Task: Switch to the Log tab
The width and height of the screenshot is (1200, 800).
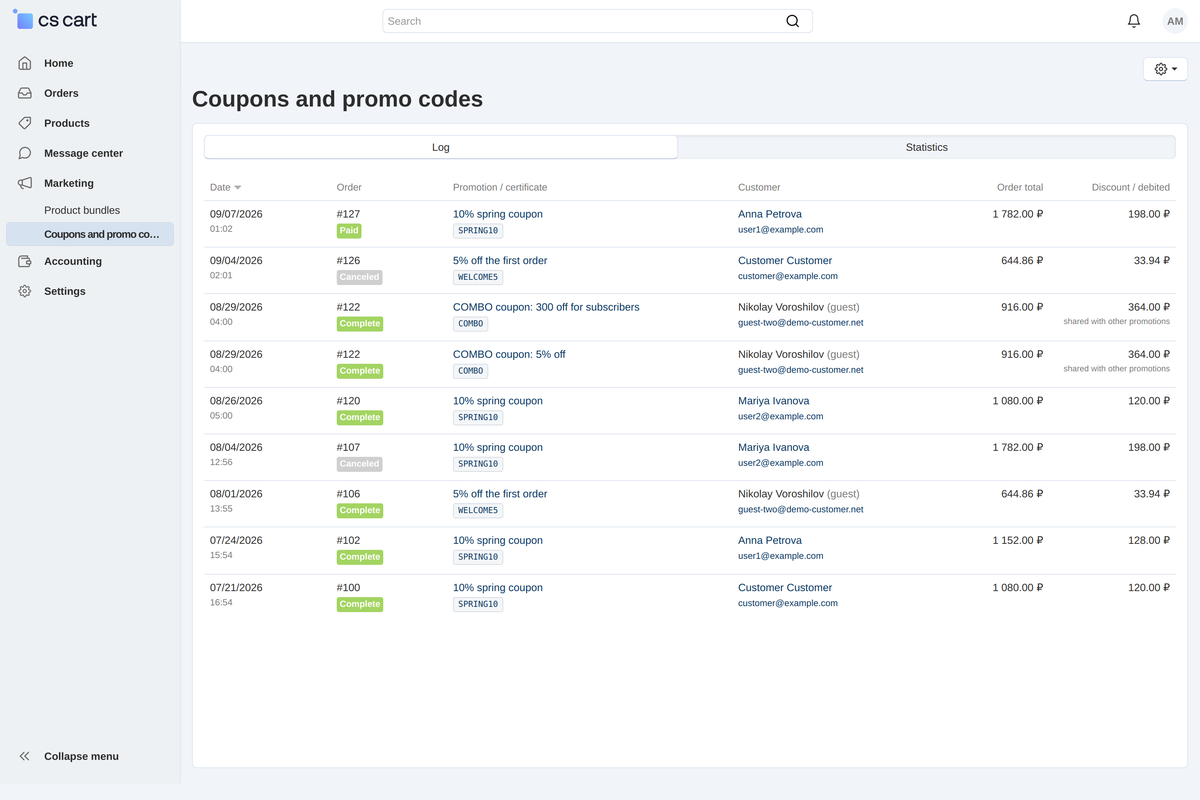Action: (441, 147)
